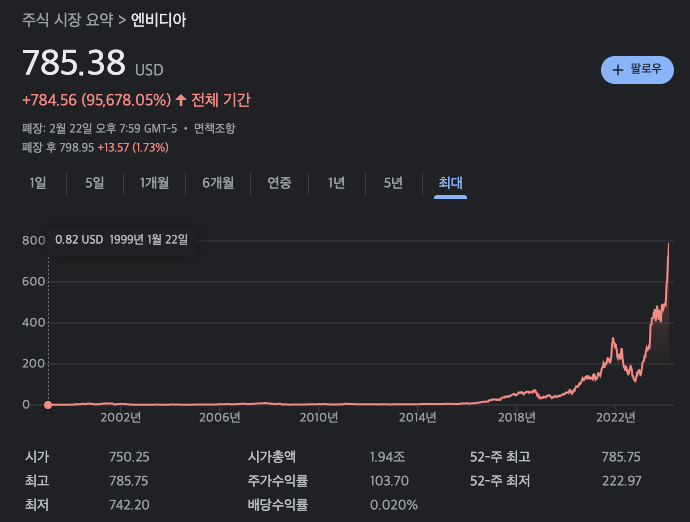Viewport: 690px width, 522px height.
Task: Click the 2018년 axis label
Action: click(x=517, y=417)
